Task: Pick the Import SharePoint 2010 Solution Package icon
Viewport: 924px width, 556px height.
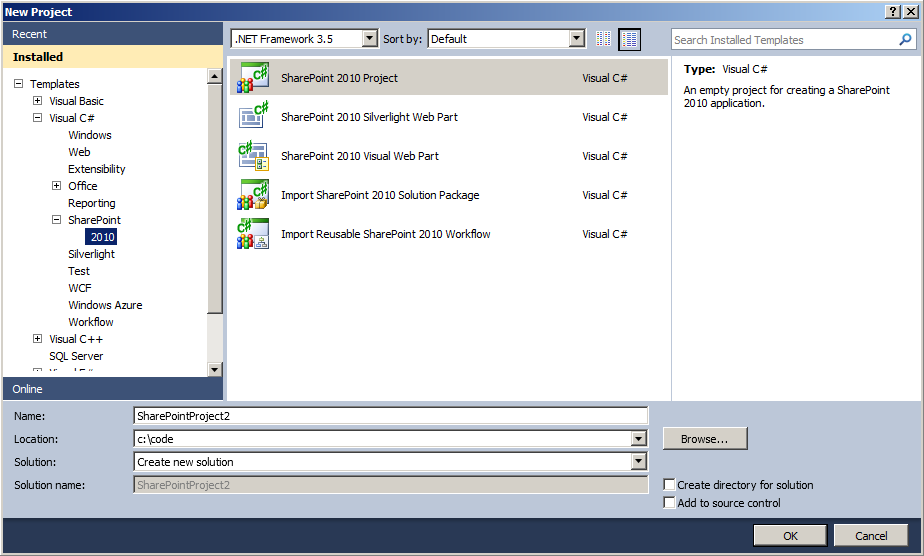Action: click(x=253, y=195)
